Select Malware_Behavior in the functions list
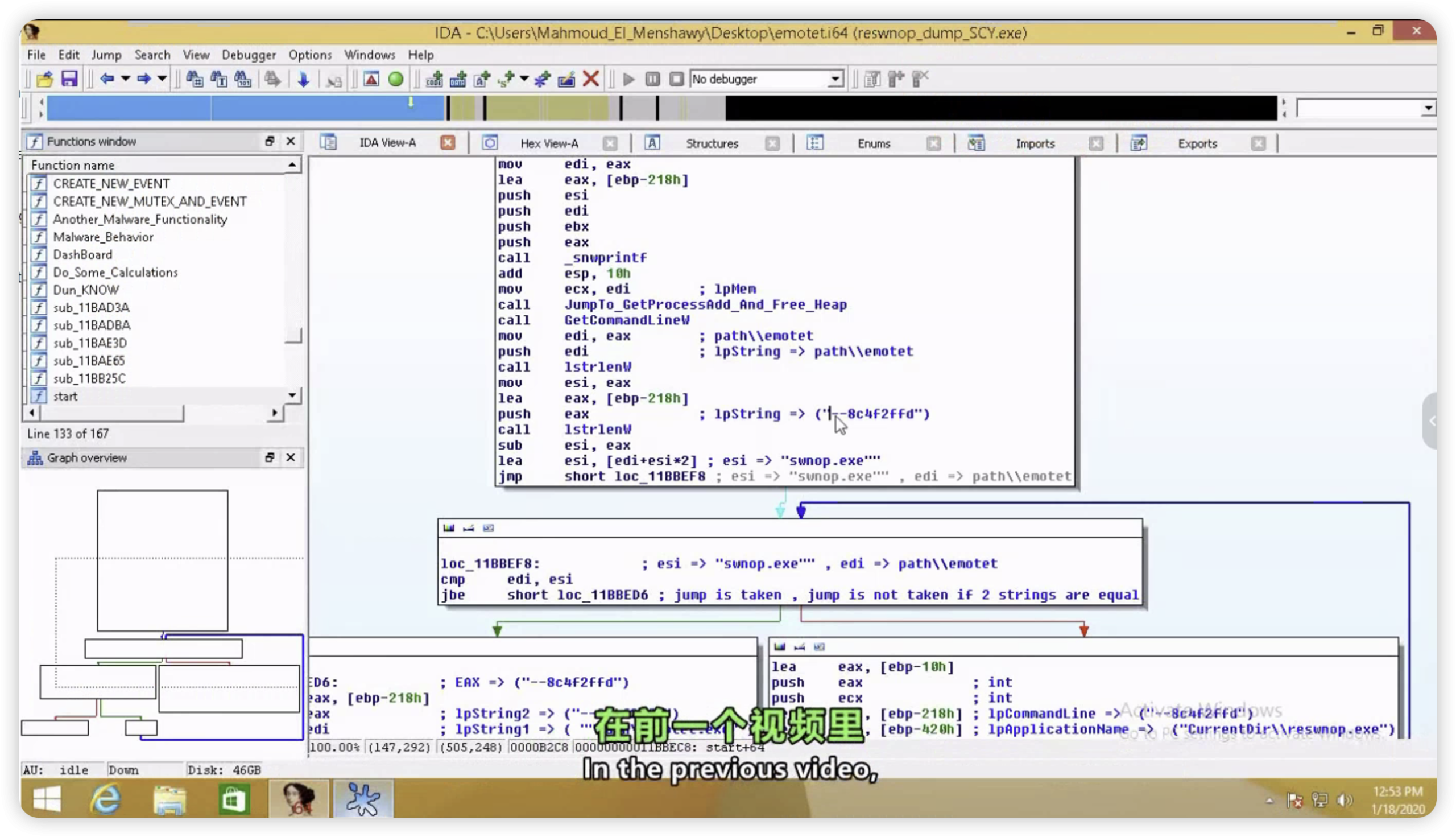 [x=104, y=237]
